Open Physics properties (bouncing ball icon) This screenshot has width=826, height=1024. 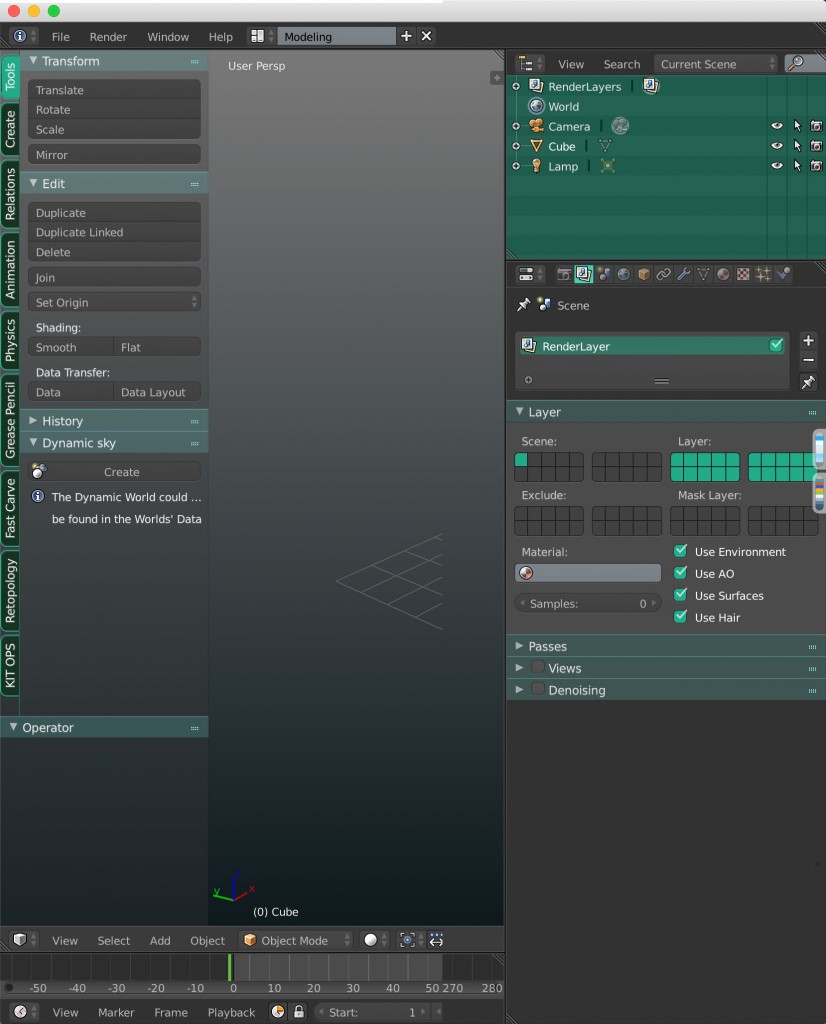coord(784,273)
